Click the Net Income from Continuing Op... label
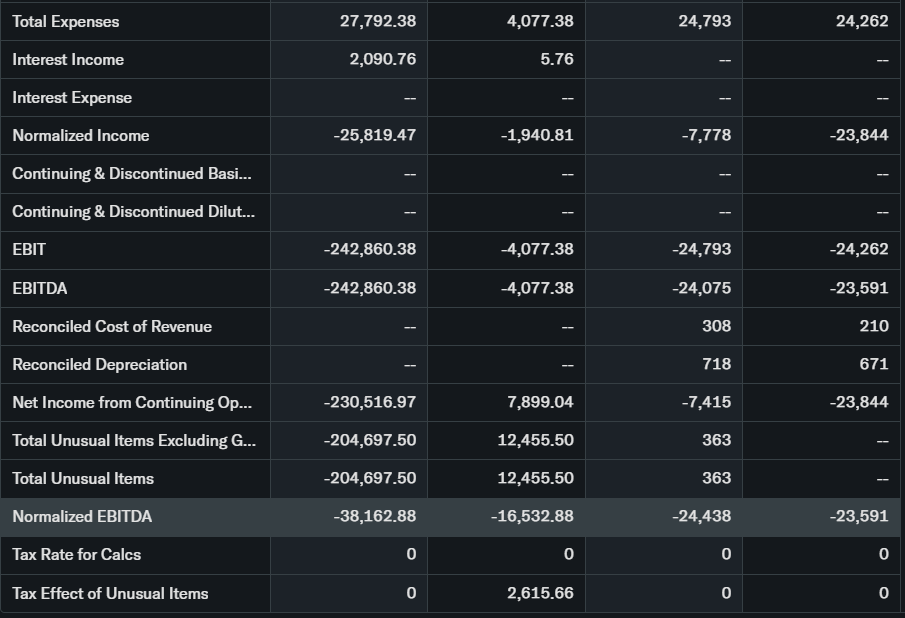The image size is (905, 618). tap(132, 402)
